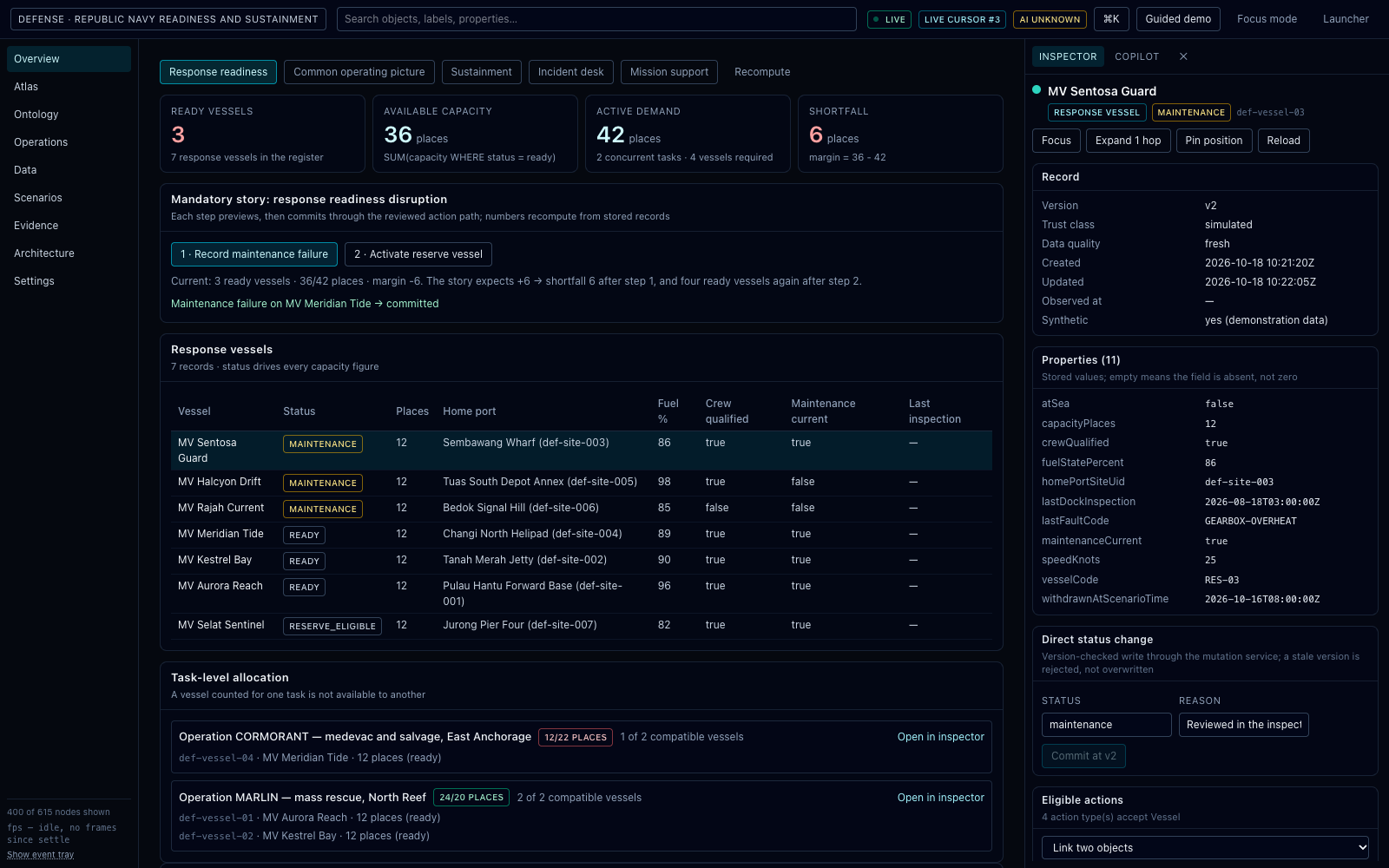1389x868 pixels.
Task: Open Operations in the sidebar
Action: pyautogui.click(x=69, y=142)
